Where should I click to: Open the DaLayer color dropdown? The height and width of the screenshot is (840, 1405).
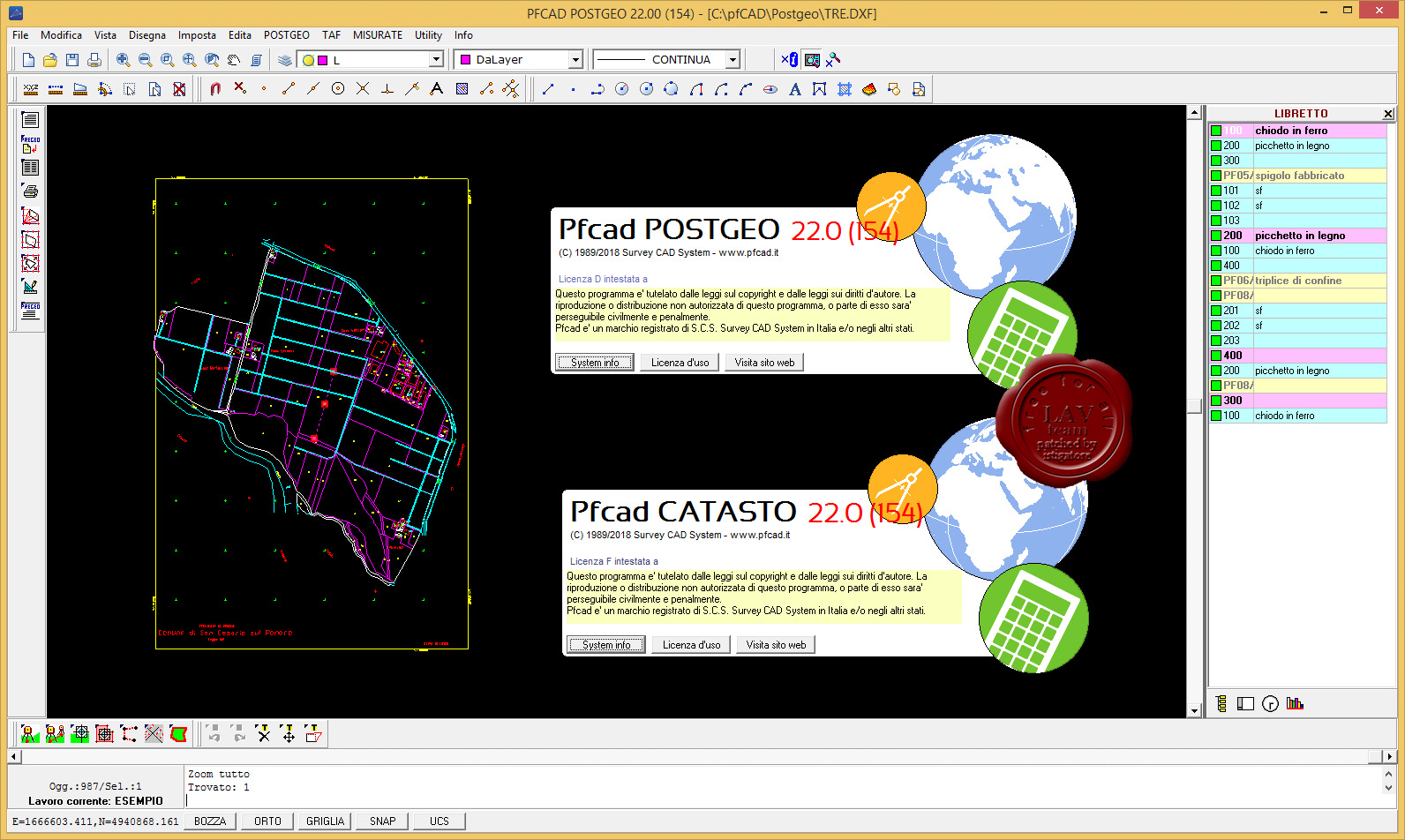(x=576, y=59)
